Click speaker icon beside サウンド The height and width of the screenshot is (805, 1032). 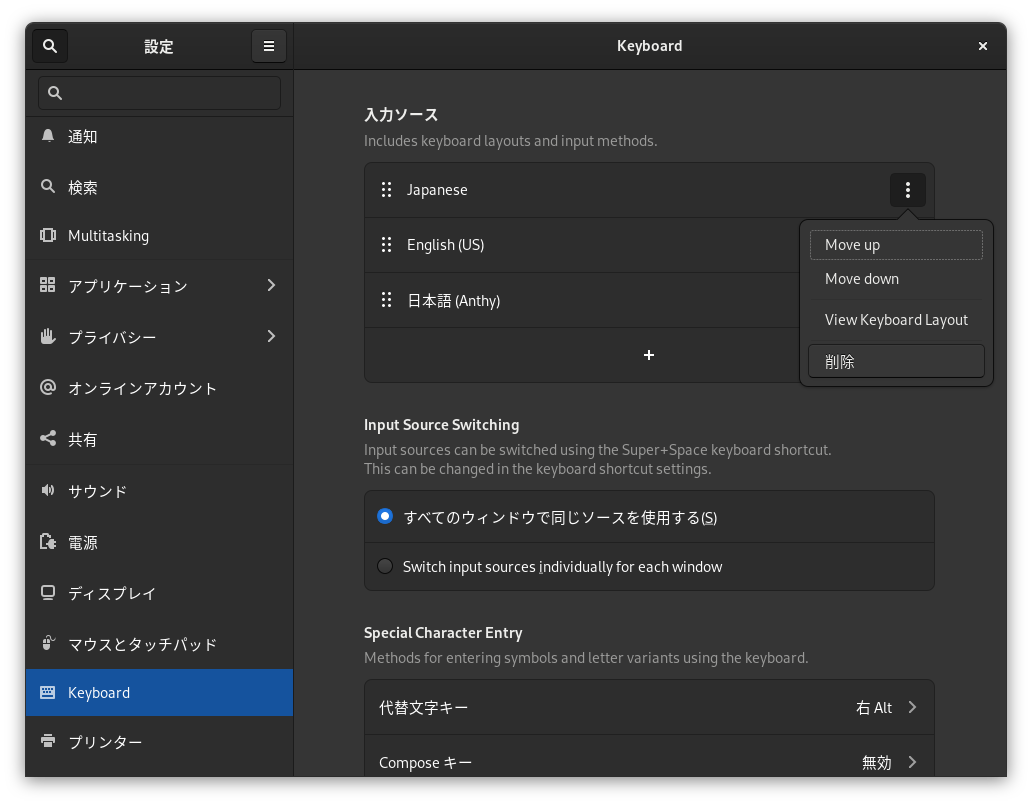[47, 490]
